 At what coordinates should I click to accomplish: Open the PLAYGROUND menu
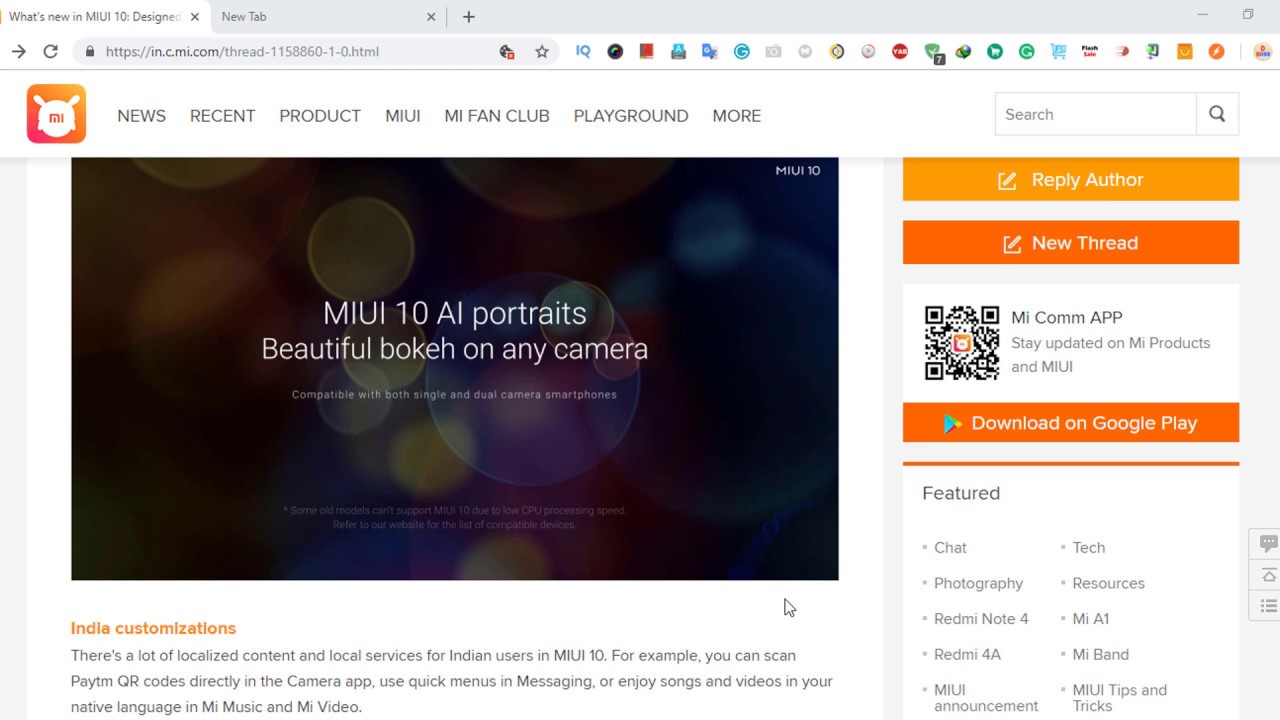click(631, 116)
